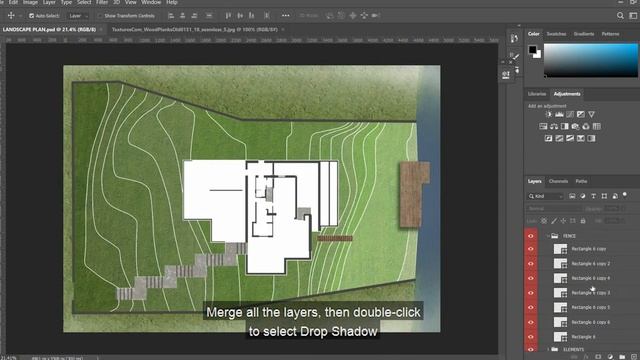Click the foreground color black swatch
Viewport: 640px width, 360px height.
click(x=532, y=50)
